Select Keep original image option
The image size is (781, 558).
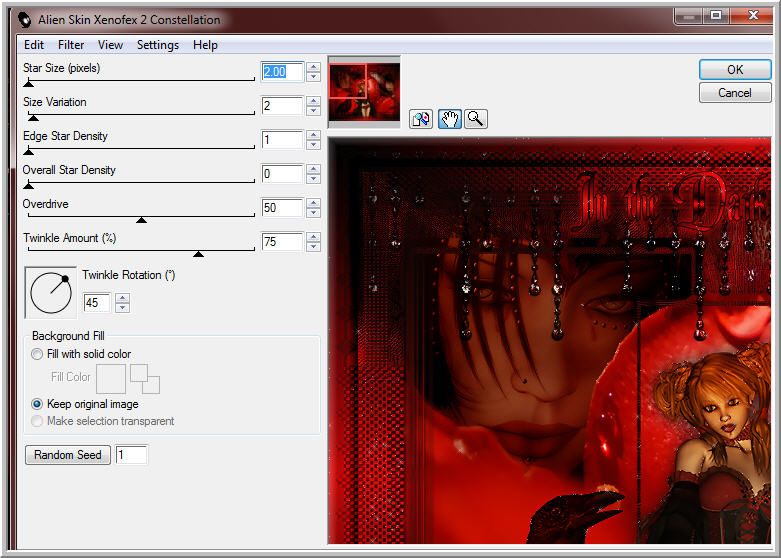click(x=37, y=404)
